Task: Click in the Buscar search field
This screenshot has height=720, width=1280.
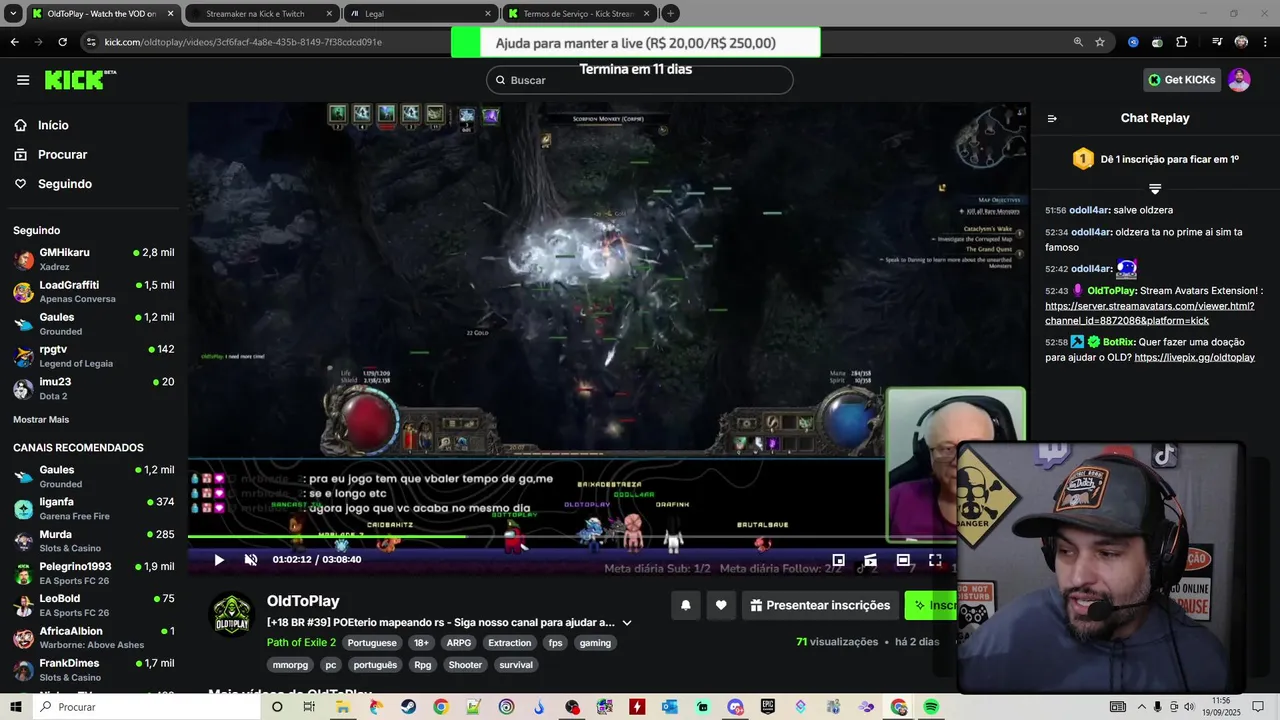Action: pyautogui.click(x=640, y=80)
